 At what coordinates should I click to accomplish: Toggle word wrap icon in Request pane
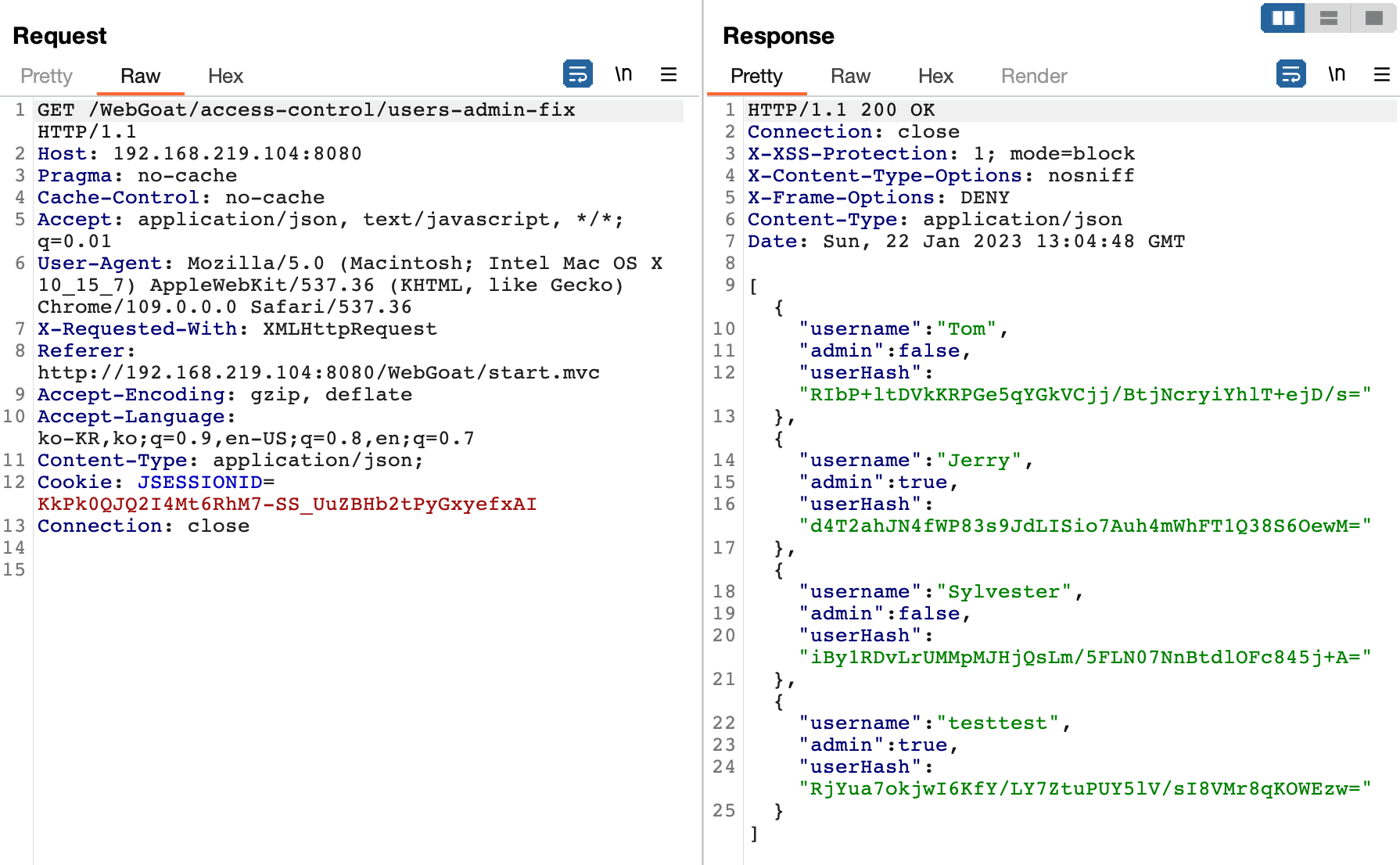click(x=577, y=74)
